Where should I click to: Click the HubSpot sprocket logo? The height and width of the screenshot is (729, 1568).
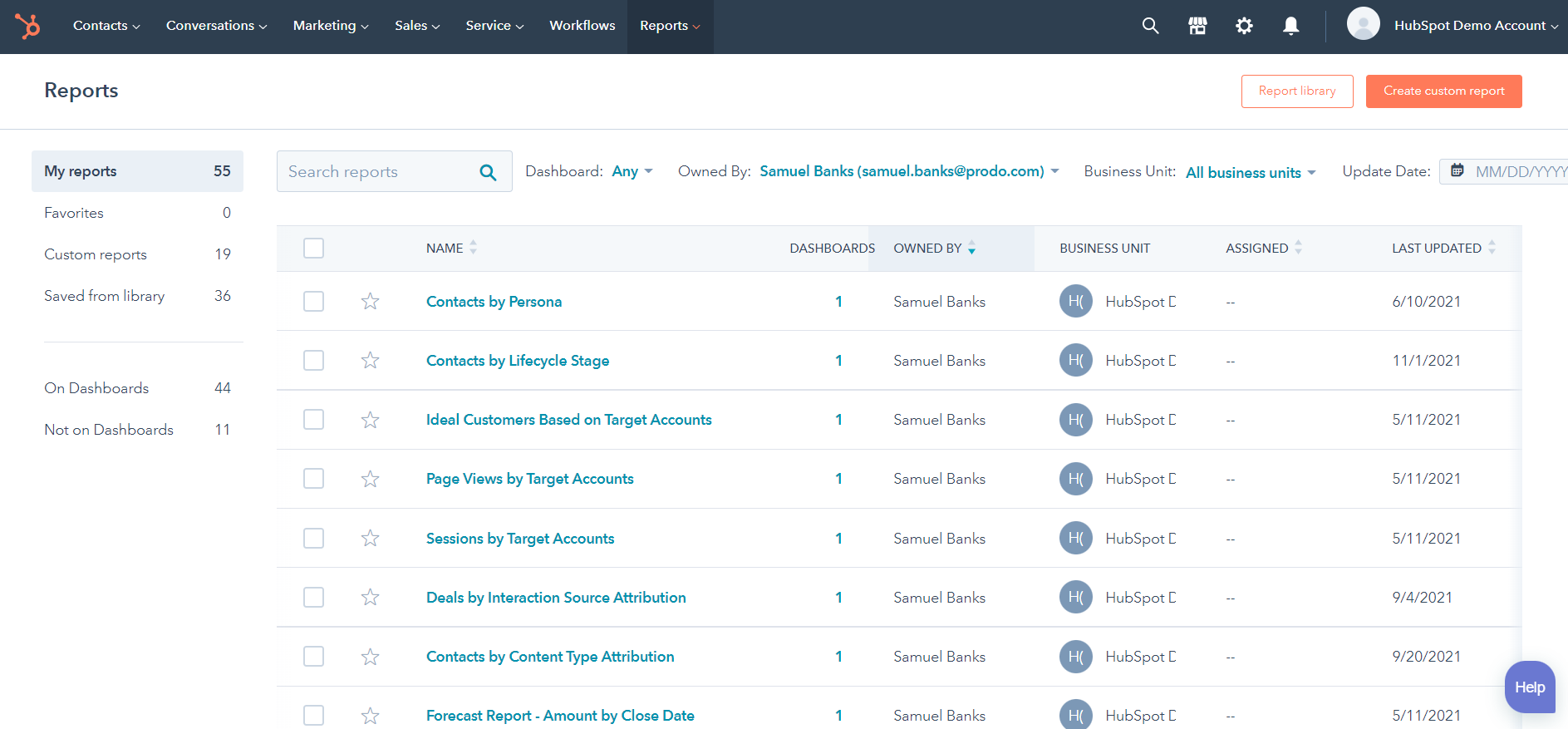pyautogui.click(x=27, y=26)
